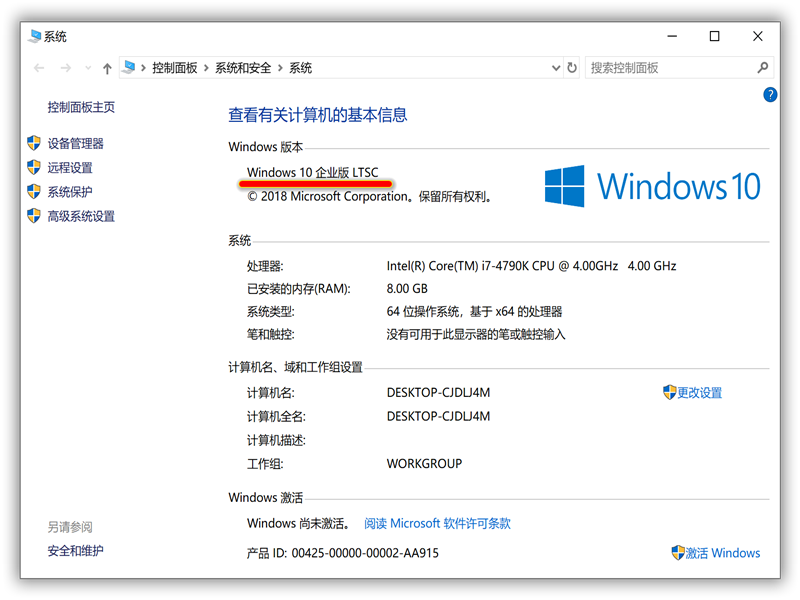Click 更改设置 link for computer name
The height and width of the screenshot is (600, 800).
699,393
